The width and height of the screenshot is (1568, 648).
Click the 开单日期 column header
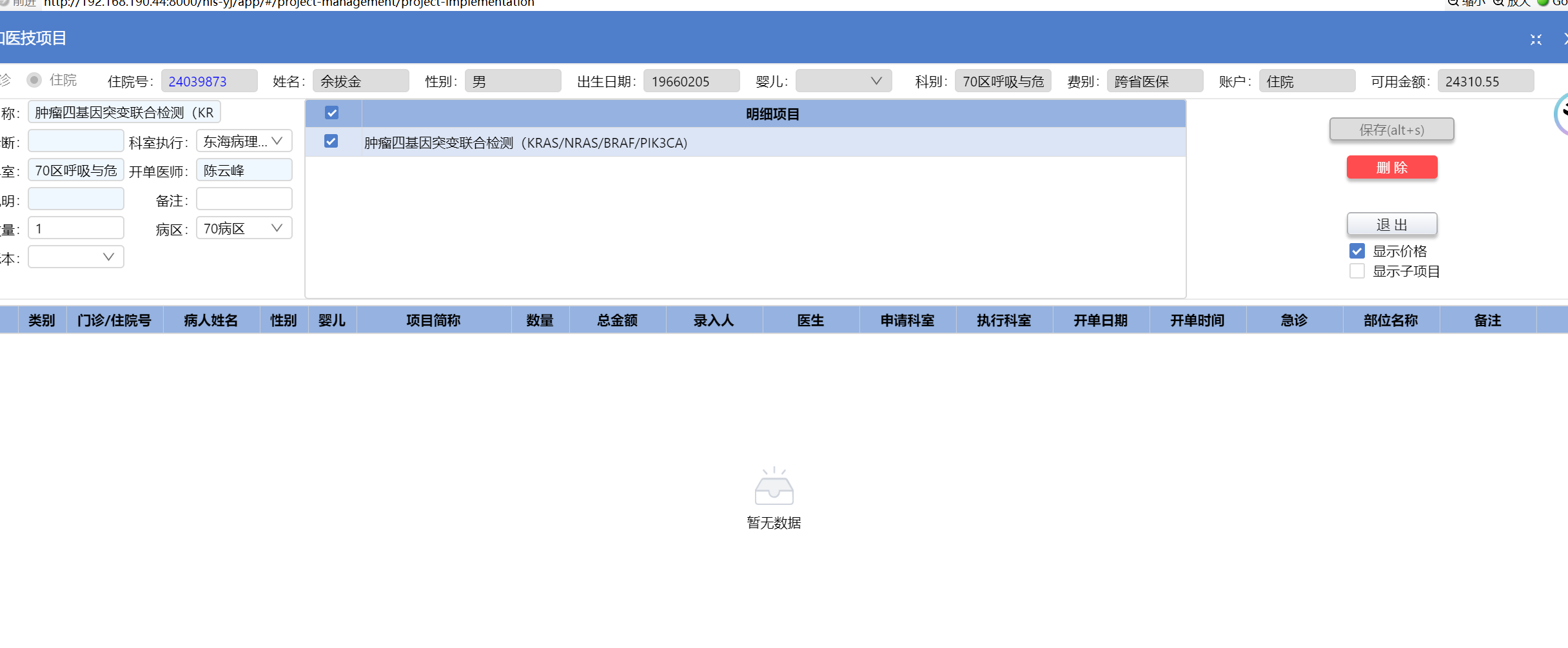click(x=1101, y=320)
